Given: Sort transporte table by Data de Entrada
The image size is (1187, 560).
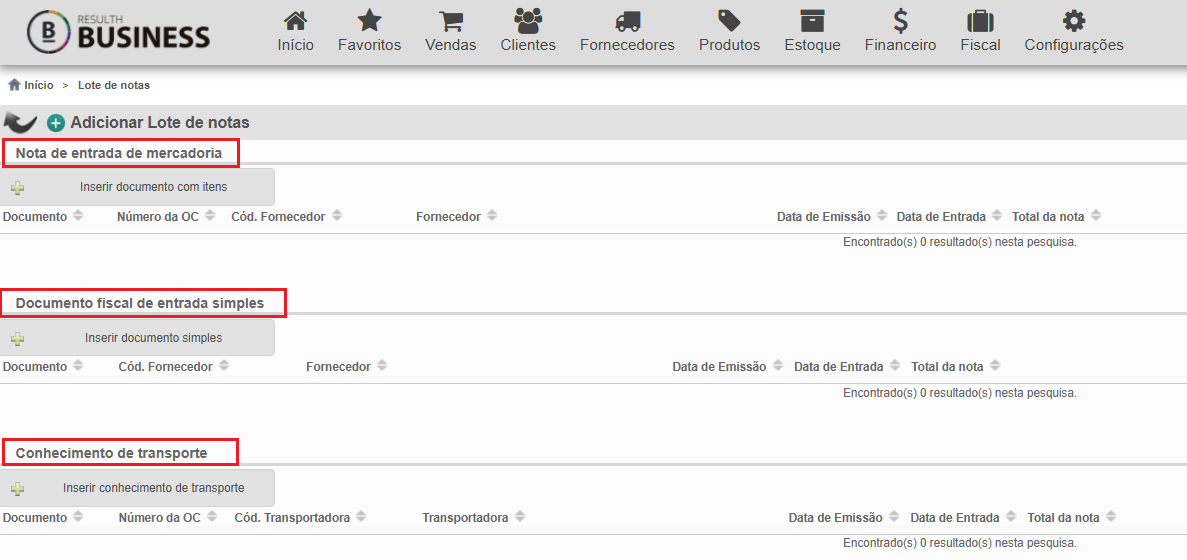Looking at the screenshot, I should point(963,518).
